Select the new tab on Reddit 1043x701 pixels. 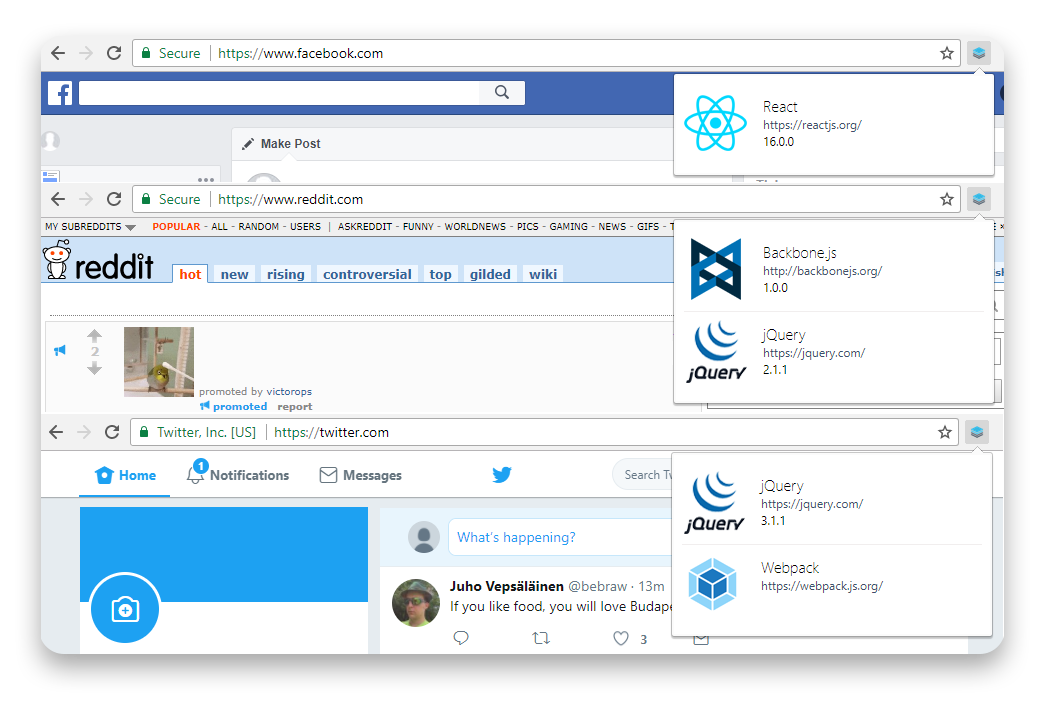[x=234, y=274]
